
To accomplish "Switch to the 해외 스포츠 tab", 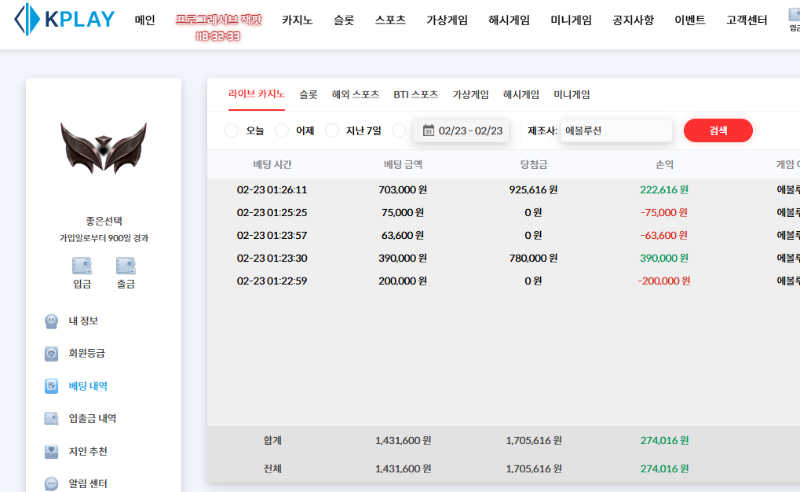I will [x=356, y=94].
